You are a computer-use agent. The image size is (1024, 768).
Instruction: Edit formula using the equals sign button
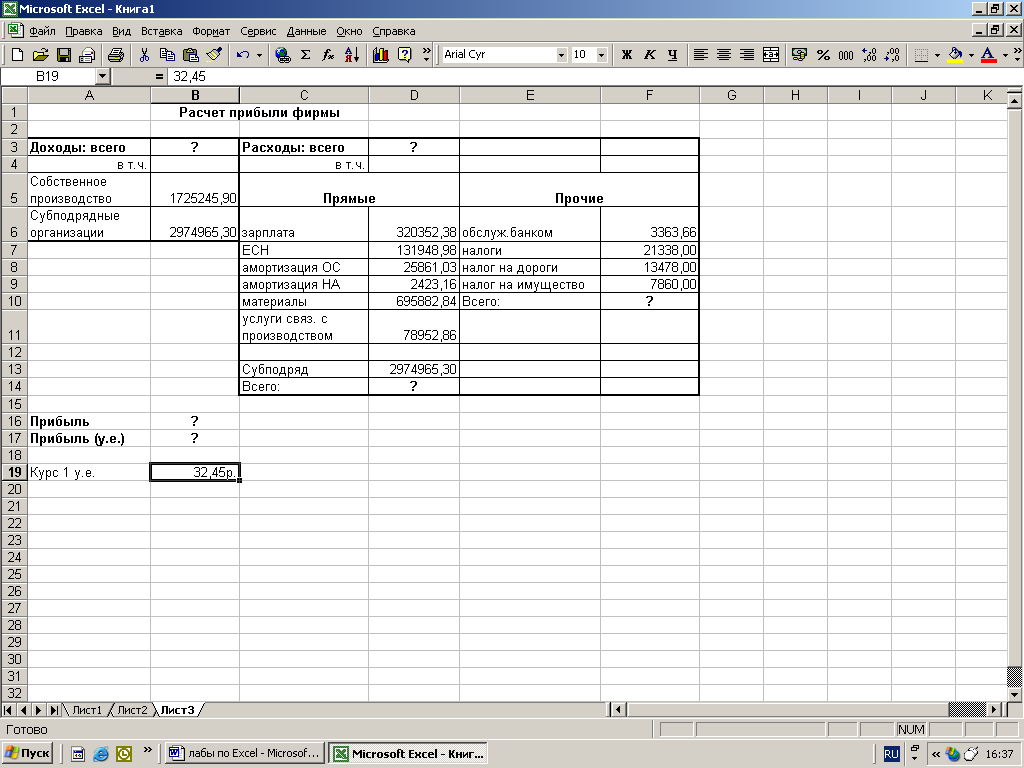(159, 76)
